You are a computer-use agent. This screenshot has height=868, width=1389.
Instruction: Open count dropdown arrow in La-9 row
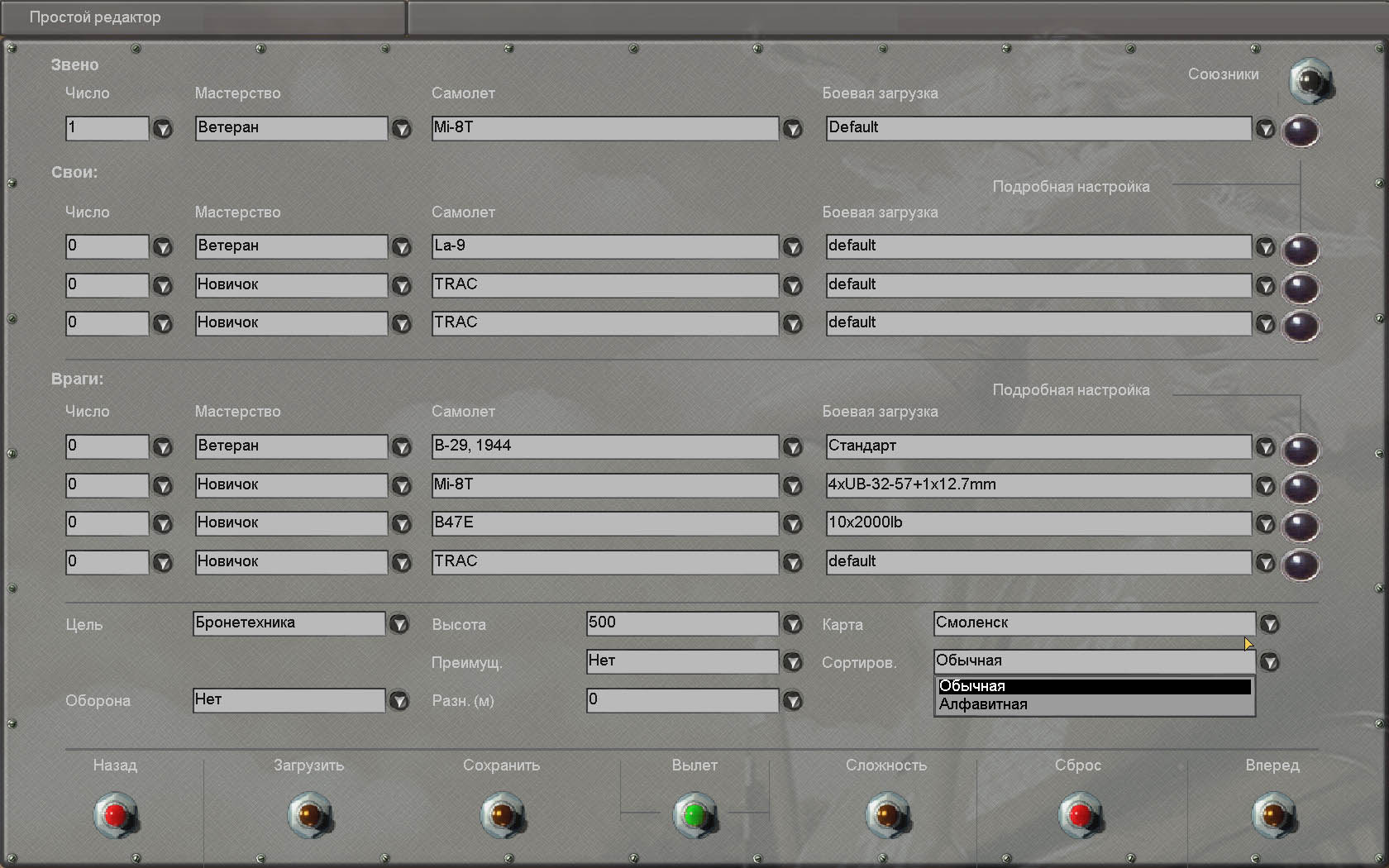click(163, 247)
